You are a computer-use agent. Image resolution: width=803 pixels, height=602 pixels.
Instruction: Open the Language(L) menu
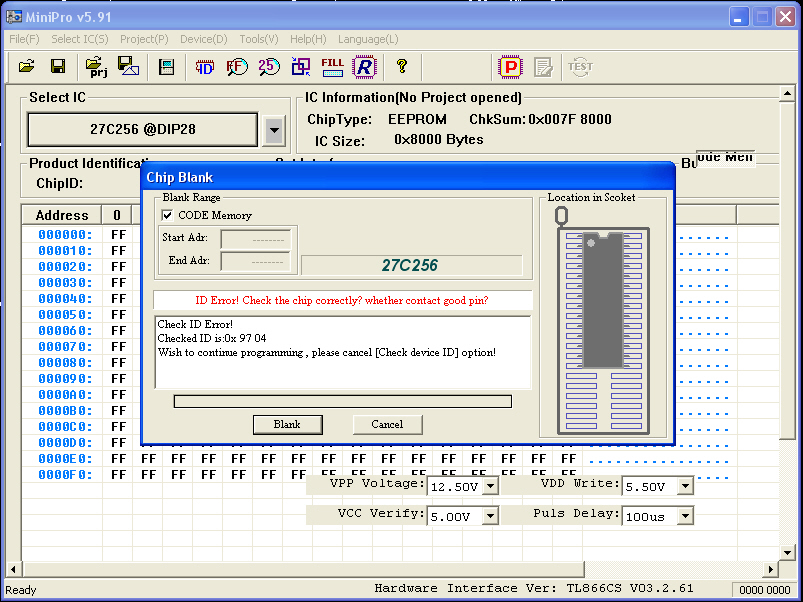pyautogui.click(x=368, y=39)
